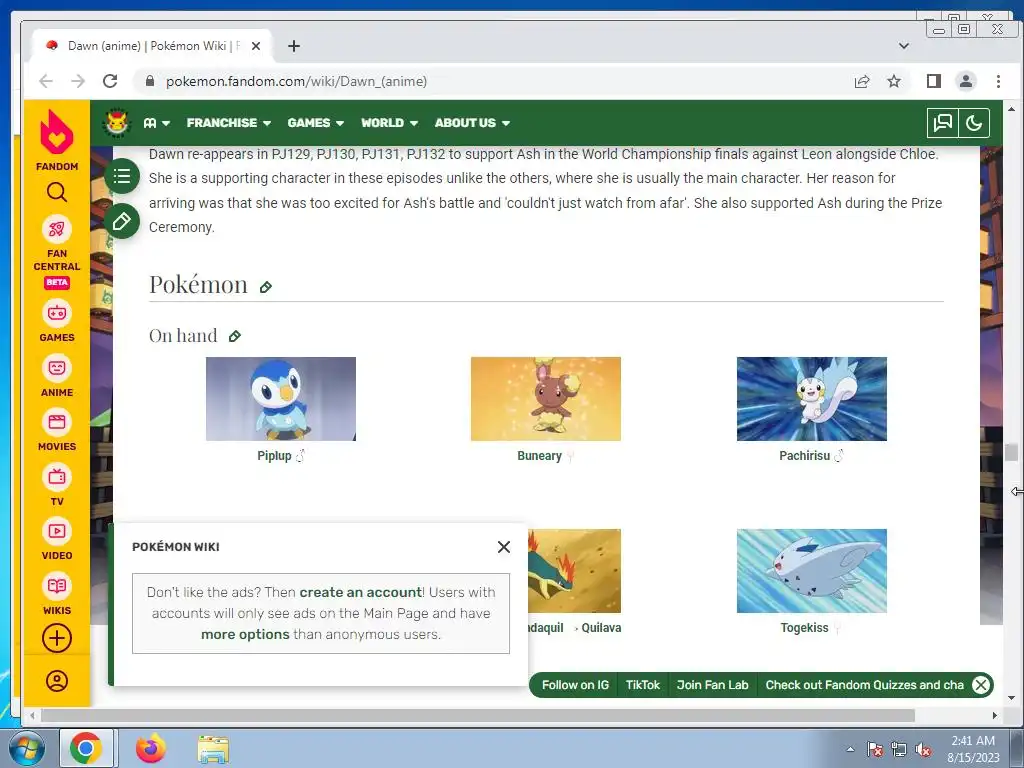Open the Piplup image thumbnail
The width and height of the screenshot is (1024, 768).
coord(281,399)
